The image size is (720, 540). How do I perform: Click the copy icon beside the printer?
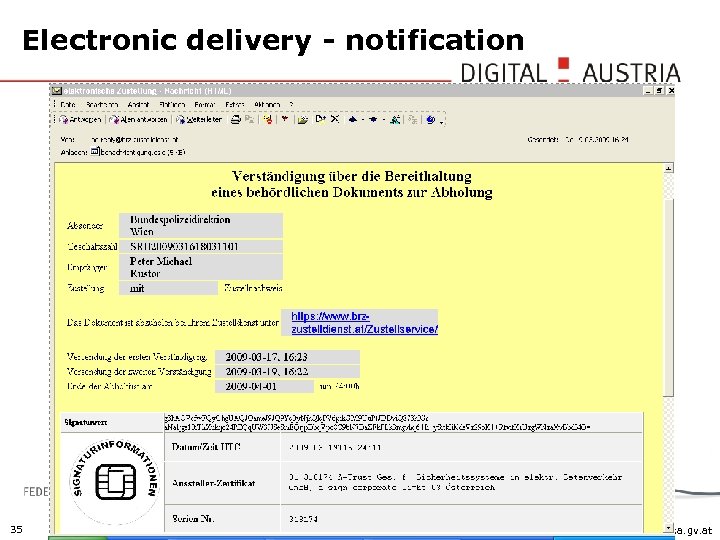249,119
